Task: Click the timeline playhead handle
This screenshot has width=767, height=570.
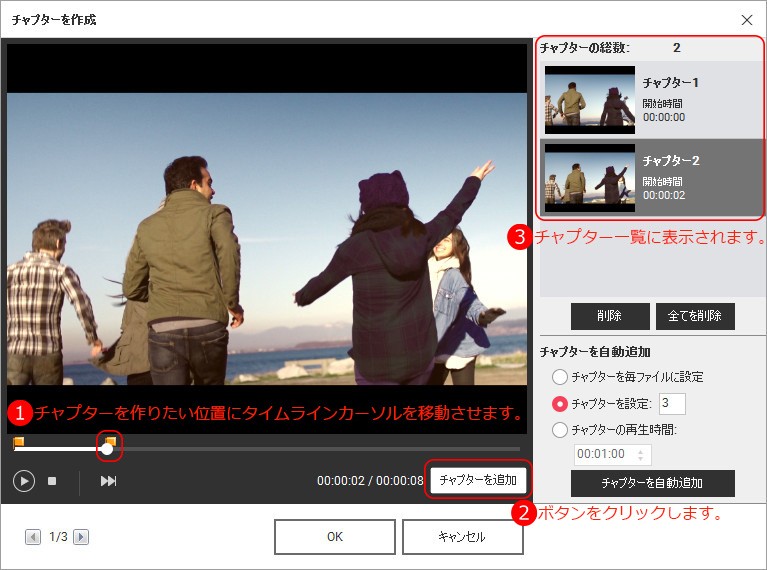Action: tap(107, 449)
